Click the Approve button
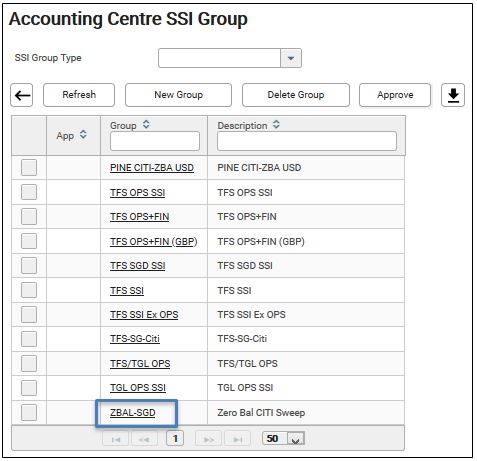 (395, 95)
